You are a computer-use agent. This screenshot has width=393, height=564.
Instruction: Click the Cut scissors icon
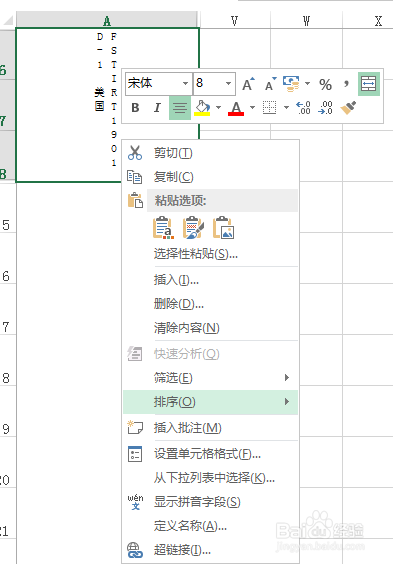[x=135, y=153]
